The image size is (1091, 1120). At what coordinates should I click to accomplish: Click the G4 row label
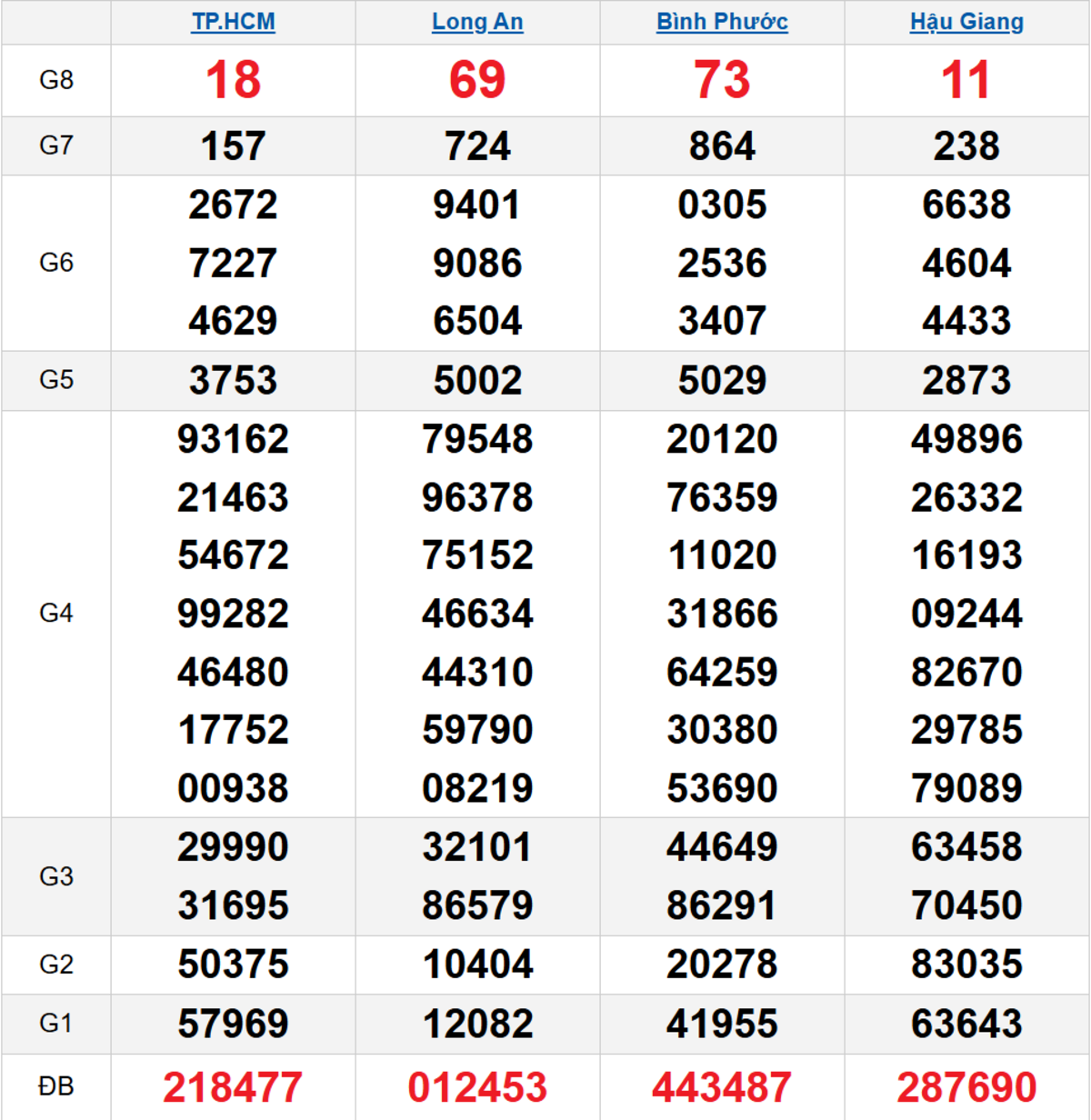[56, 614]
